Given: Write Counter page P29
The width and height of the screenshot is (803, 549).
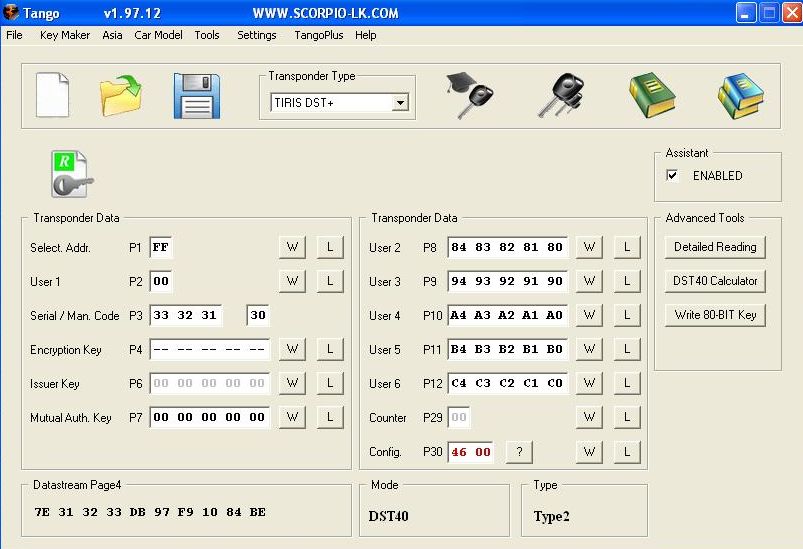Looking at the screenshot, I should pos(589,417).
